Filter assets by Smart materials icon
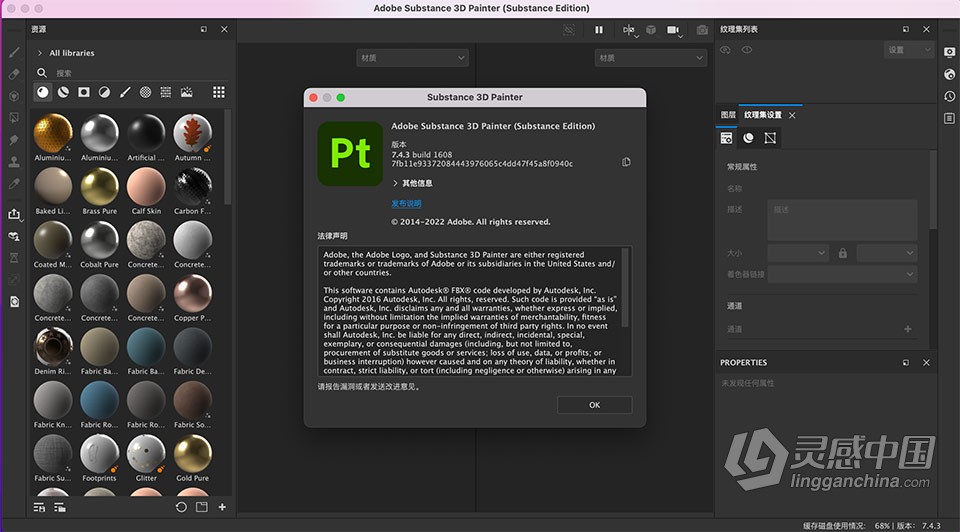960x532 pixels. [x=63, y=92]
